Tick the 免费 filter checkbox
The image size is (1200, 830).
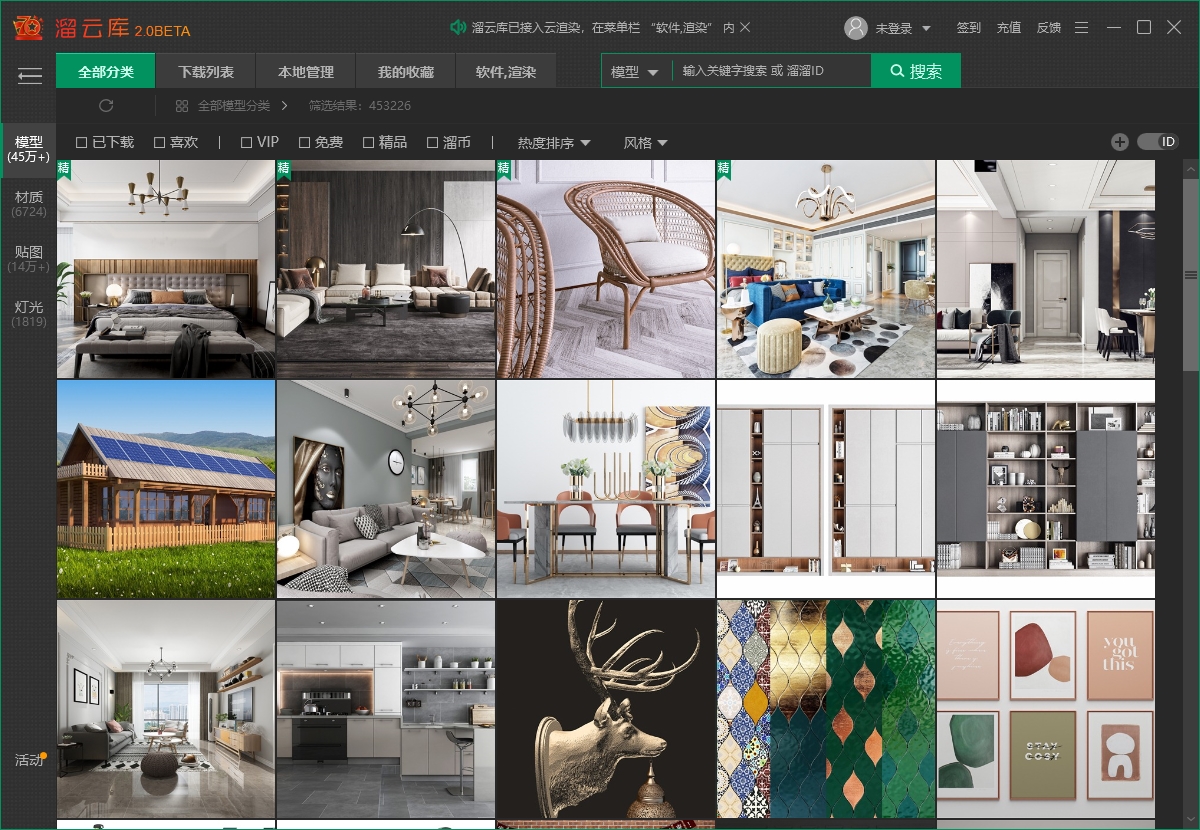pyautogui.click(x=304, y=143)
